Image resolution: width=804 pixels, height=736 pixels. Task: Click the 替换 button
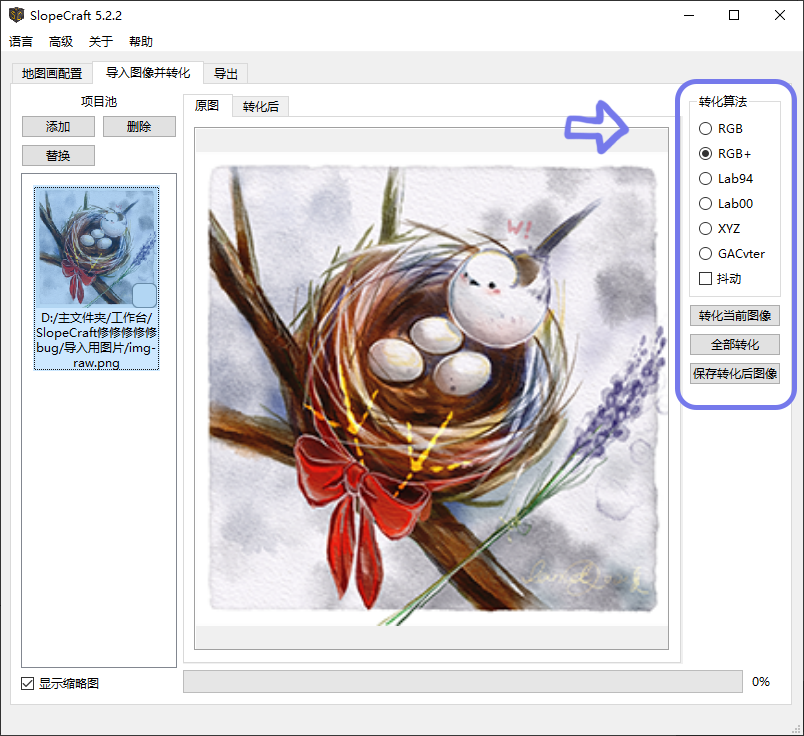(58, 156)
